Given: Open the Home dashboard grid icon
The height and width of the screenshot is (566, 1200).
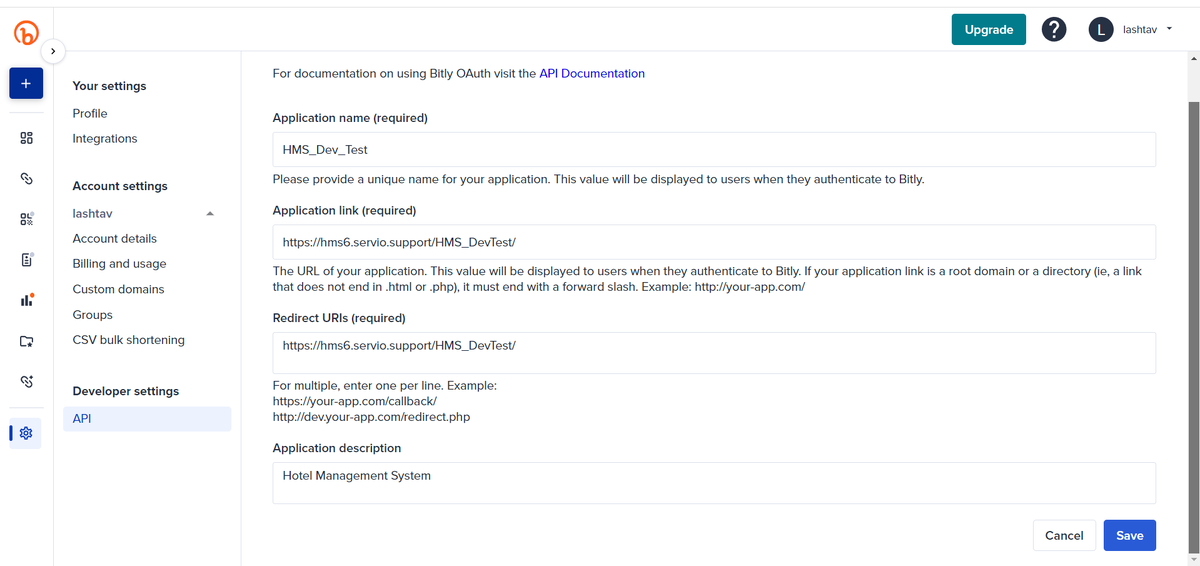Looking at the screenshot, I should [27, 137].
